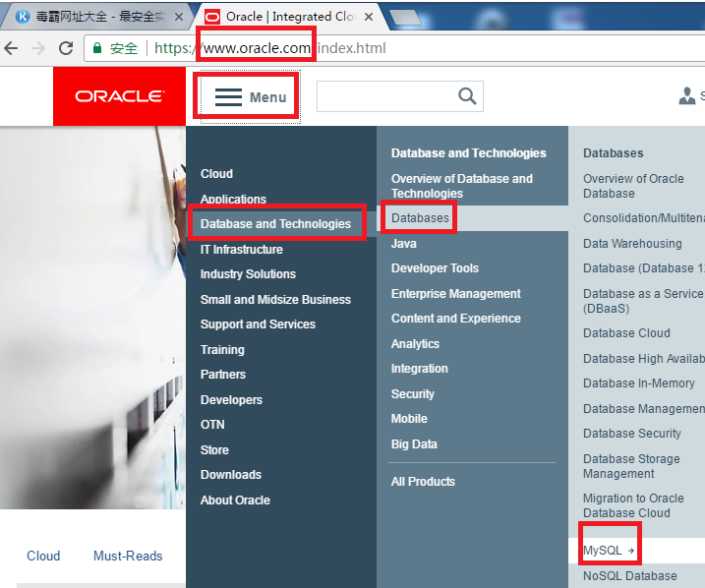Open Database Storage Management link
705x588 pixels.
pos(632,466)
